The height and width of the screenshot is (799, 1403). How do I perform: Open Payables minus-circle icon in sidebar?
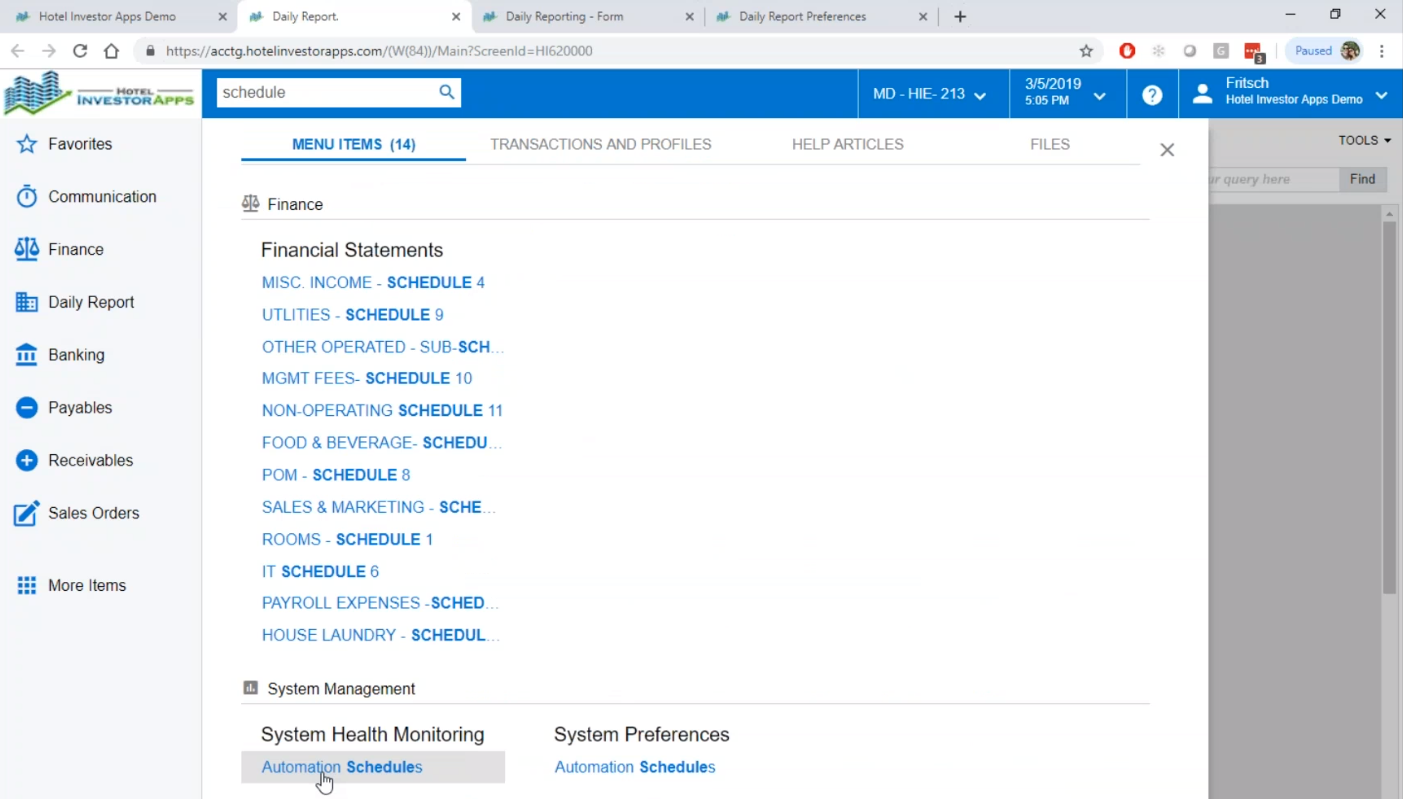[27, 408]
